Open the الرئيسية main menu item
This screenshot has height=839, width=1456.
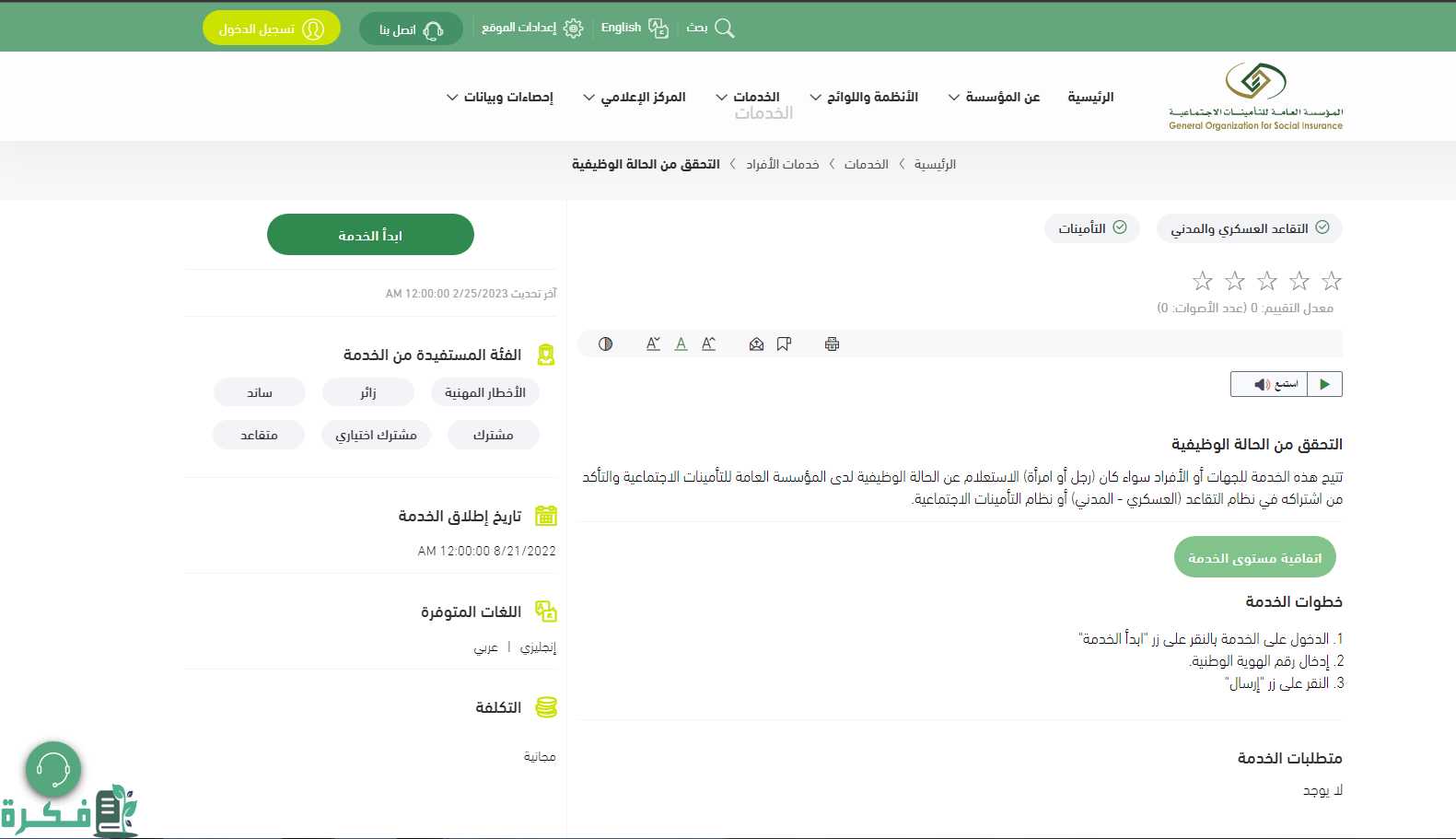(1090, 97)
